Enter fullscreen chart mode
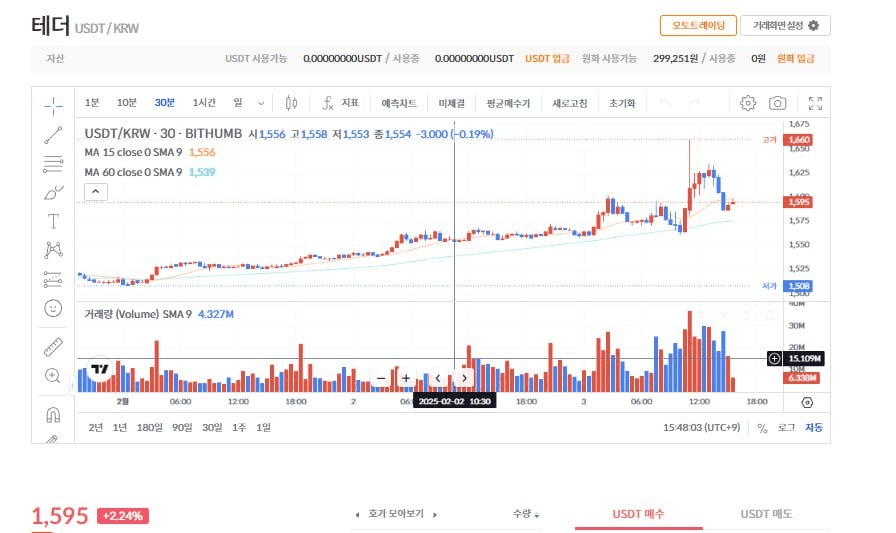896x533 pixels. [x=815, y=103]
